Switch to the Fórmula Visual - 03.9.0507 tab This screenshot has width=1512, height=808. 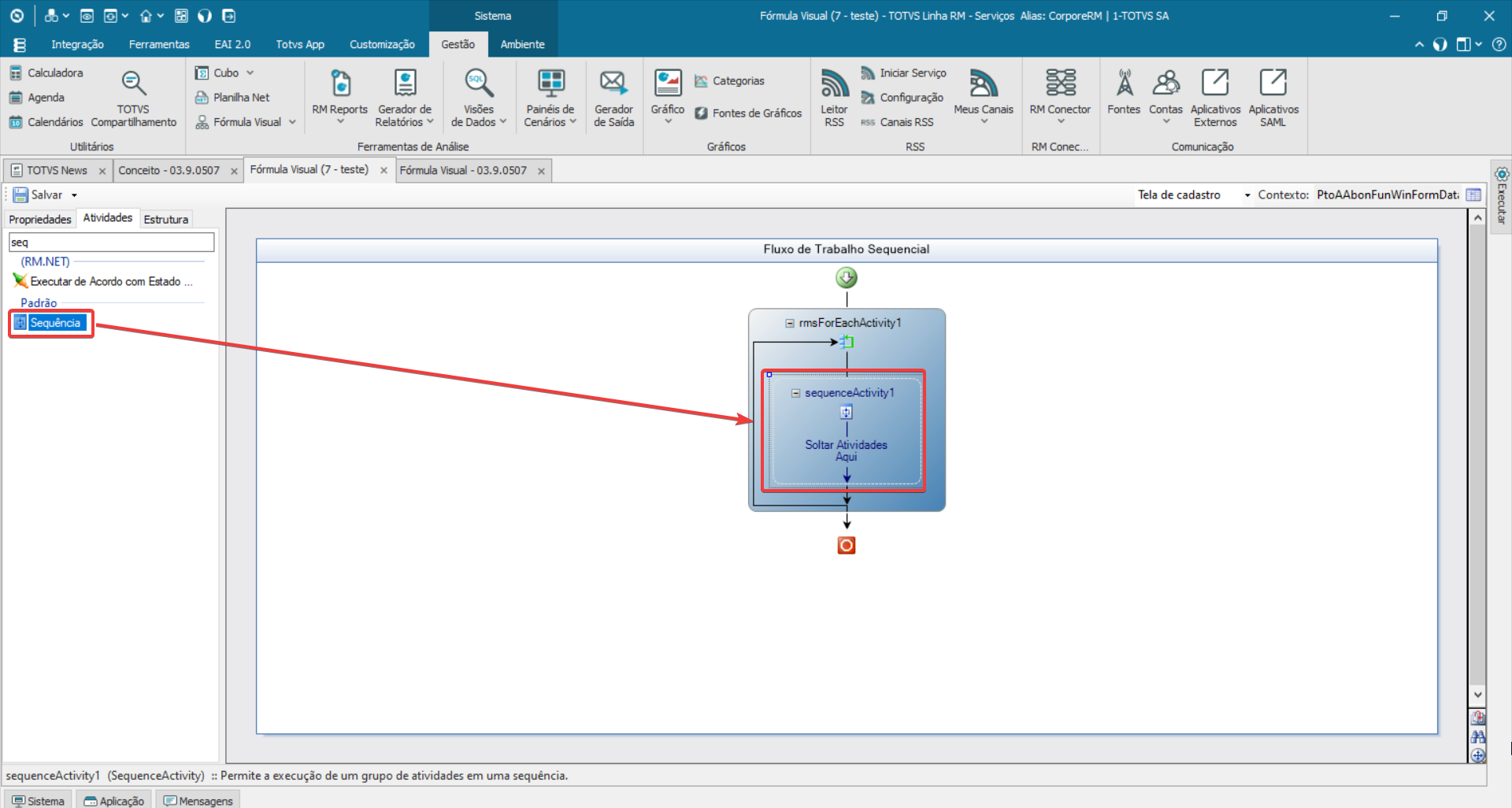click(x=463, y=170)
